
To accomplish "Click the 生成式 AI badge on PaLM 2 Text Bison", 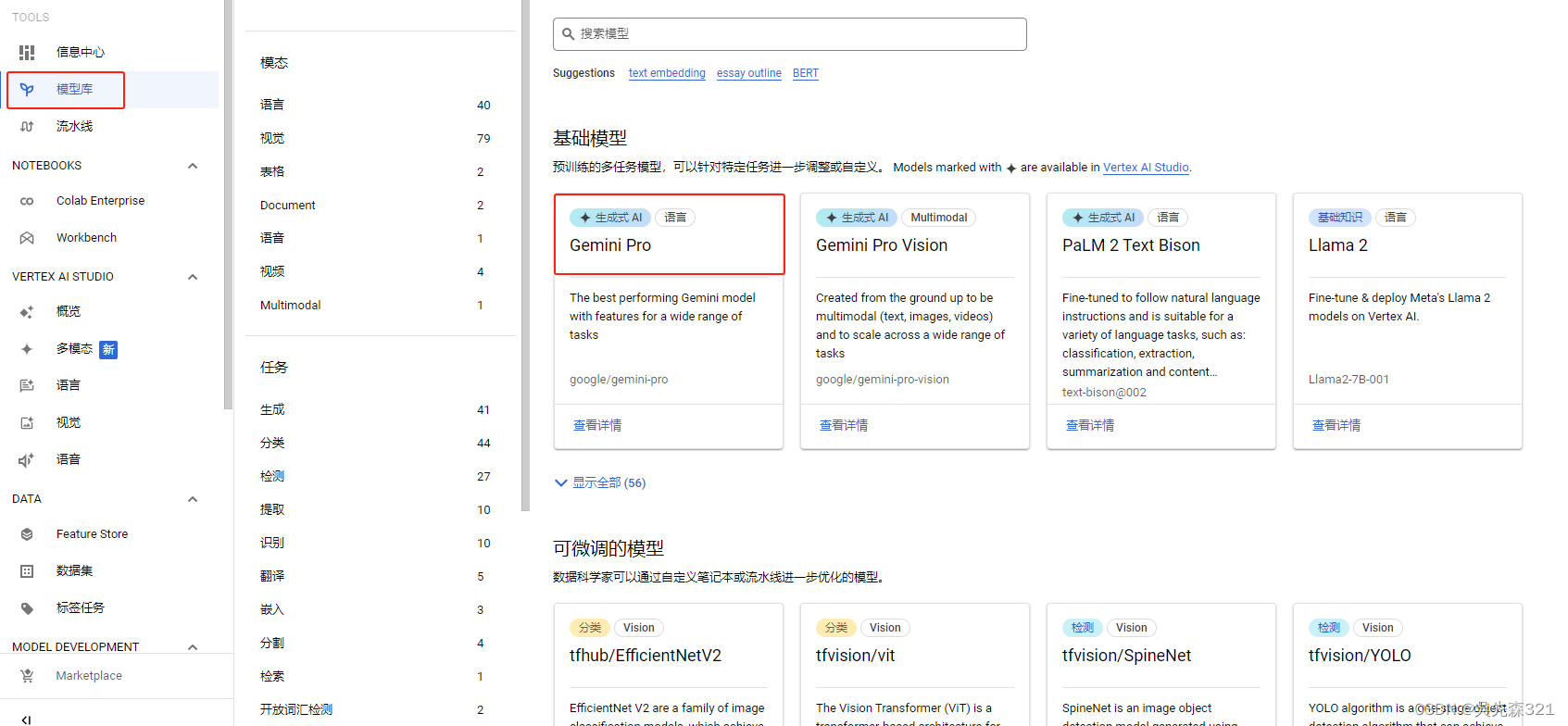I will click(1103, 218).
